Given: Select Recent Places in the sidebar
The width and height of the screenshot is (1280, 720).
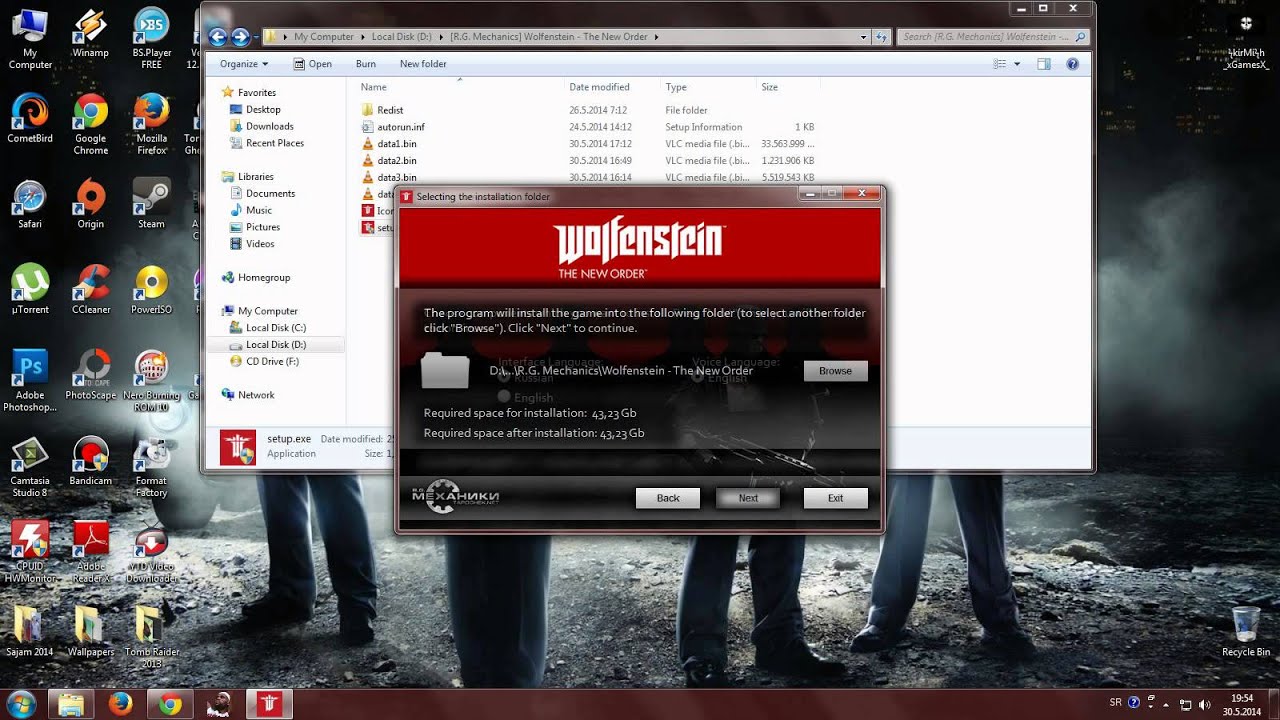Looking at the screenshot, I should click(275, 143).
